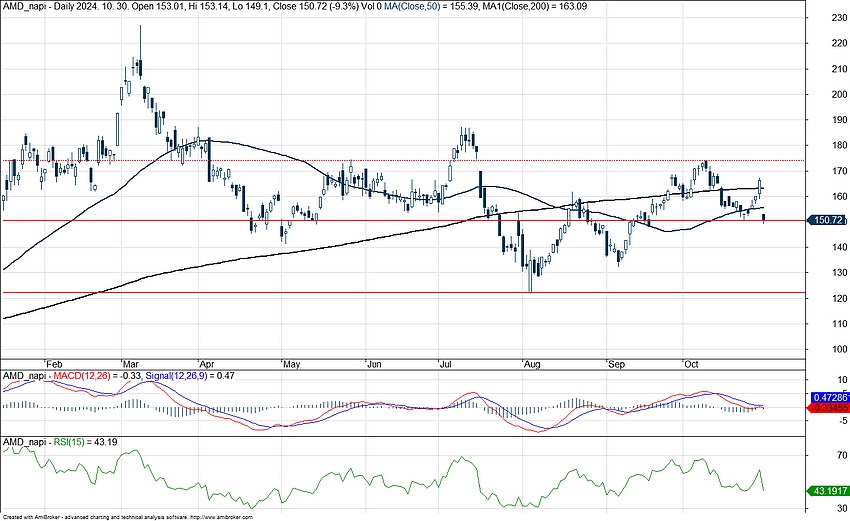Click the Apr month label
850x521 pixels.
[x=207, y=364]
